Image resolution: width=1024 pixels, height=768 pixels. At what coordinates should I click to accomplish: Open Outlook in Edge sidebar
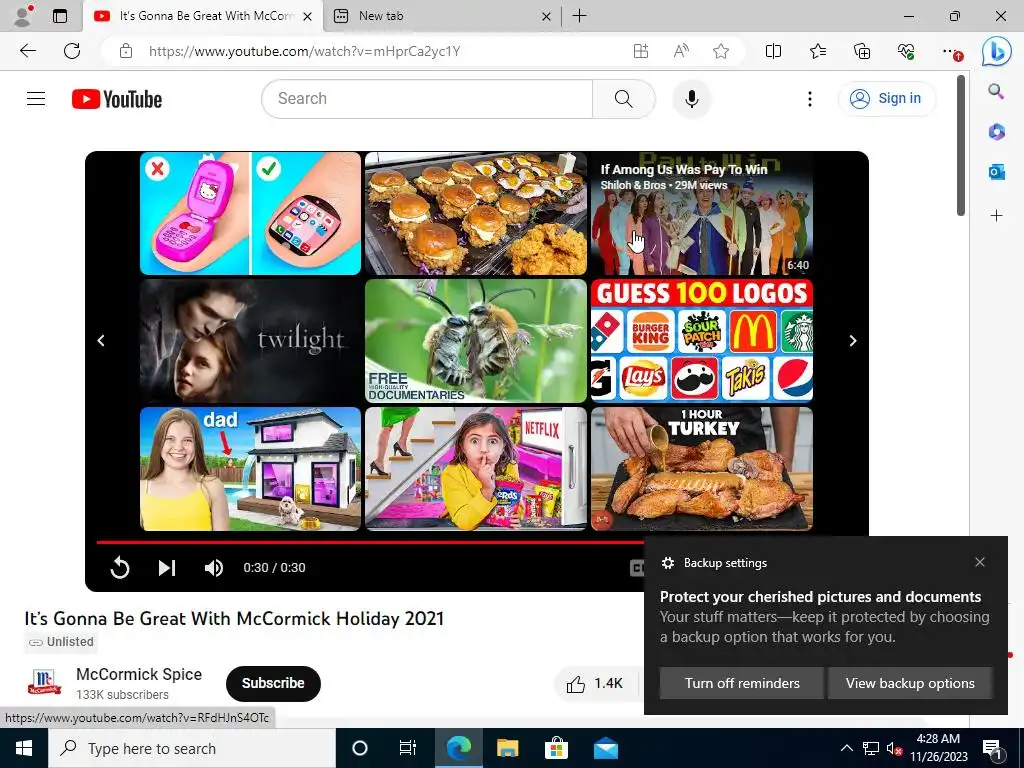[996, 172]
